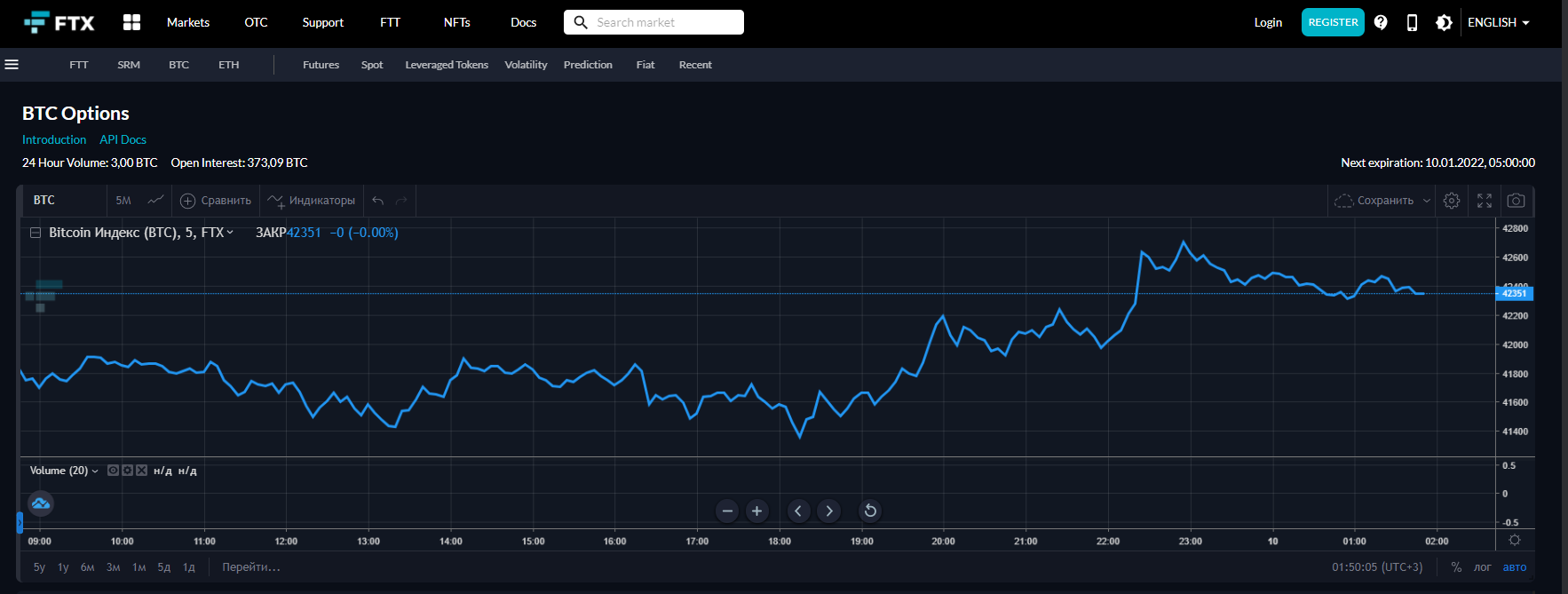Screen dimensions: 1568x594
Task: Click the REGISTER button
Action: pos(1333,22)
